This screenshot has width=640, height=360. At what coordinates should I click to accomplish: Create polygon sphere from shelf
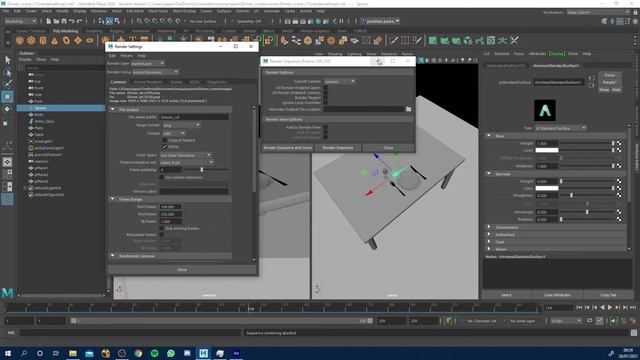tap(20, 40)
